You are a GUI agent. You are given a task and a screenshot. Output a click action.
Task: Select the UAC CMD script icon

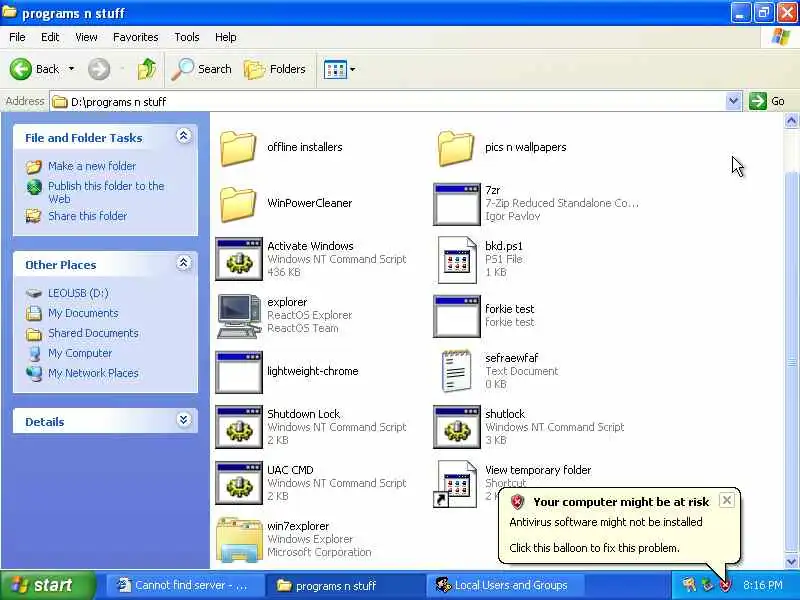(x=239, y=483)
